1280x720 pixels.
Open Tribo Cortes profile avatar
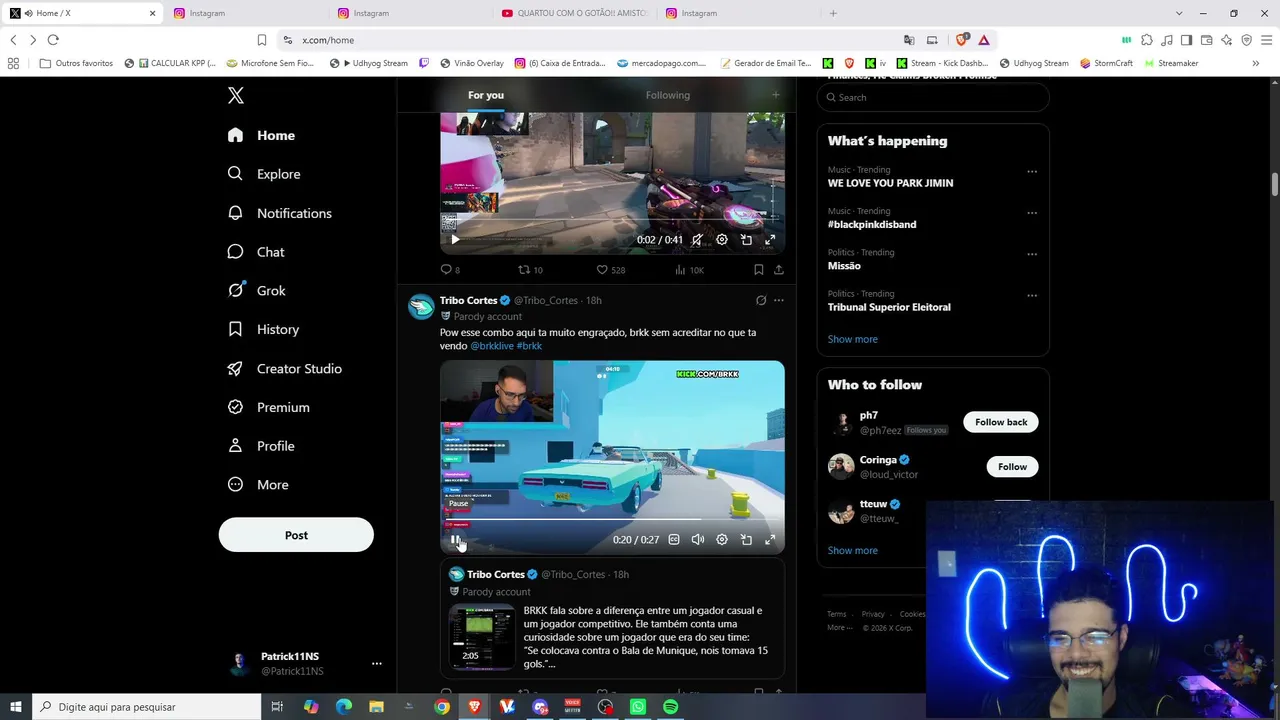pos(421,306)
